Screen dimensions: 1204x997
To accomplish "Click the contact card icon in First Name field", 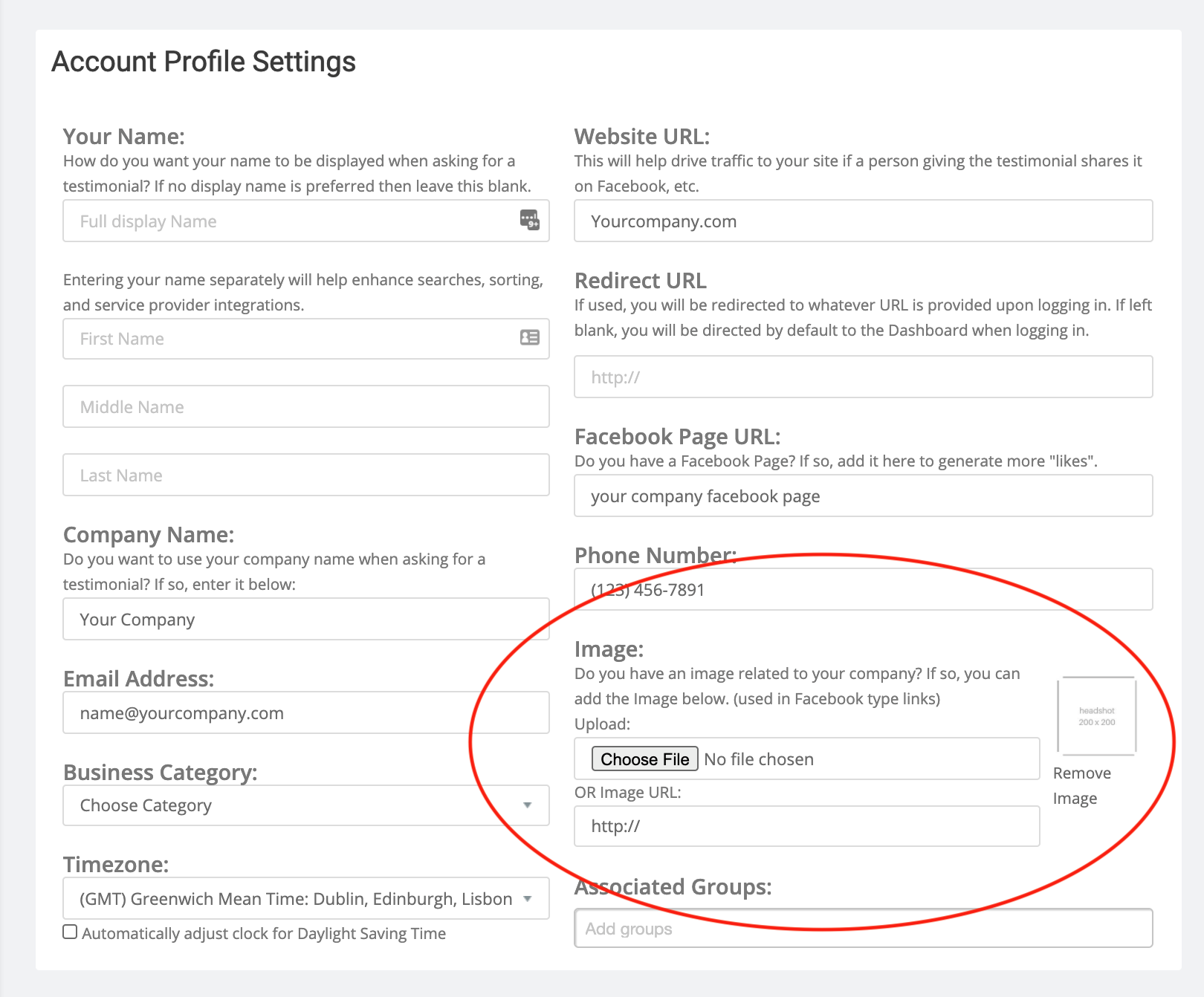I will coord(529,338).
